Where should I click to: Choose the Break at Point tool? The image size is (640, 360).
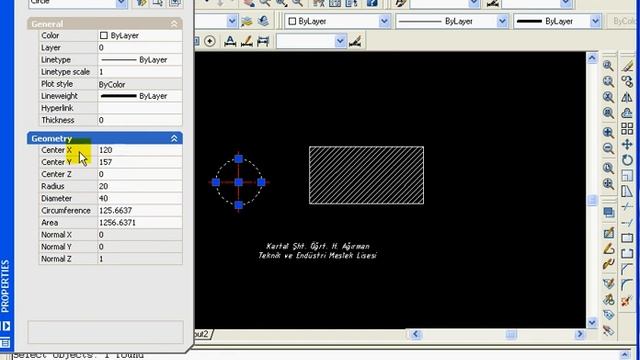tap(627, 238)
